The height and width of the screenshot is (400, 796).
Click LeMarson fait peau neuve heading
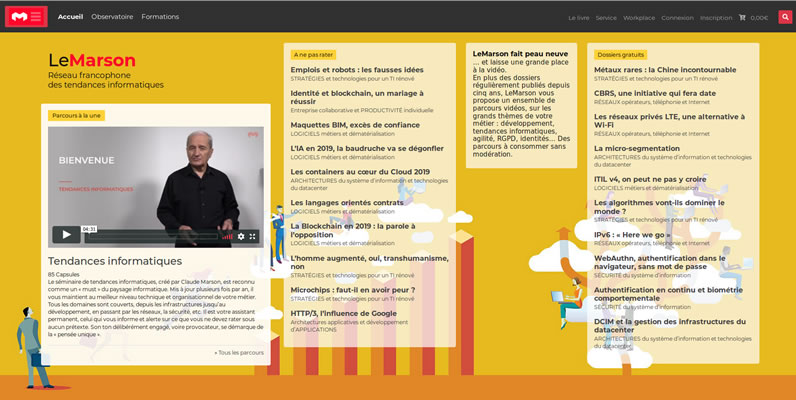[x=520, y=54]
